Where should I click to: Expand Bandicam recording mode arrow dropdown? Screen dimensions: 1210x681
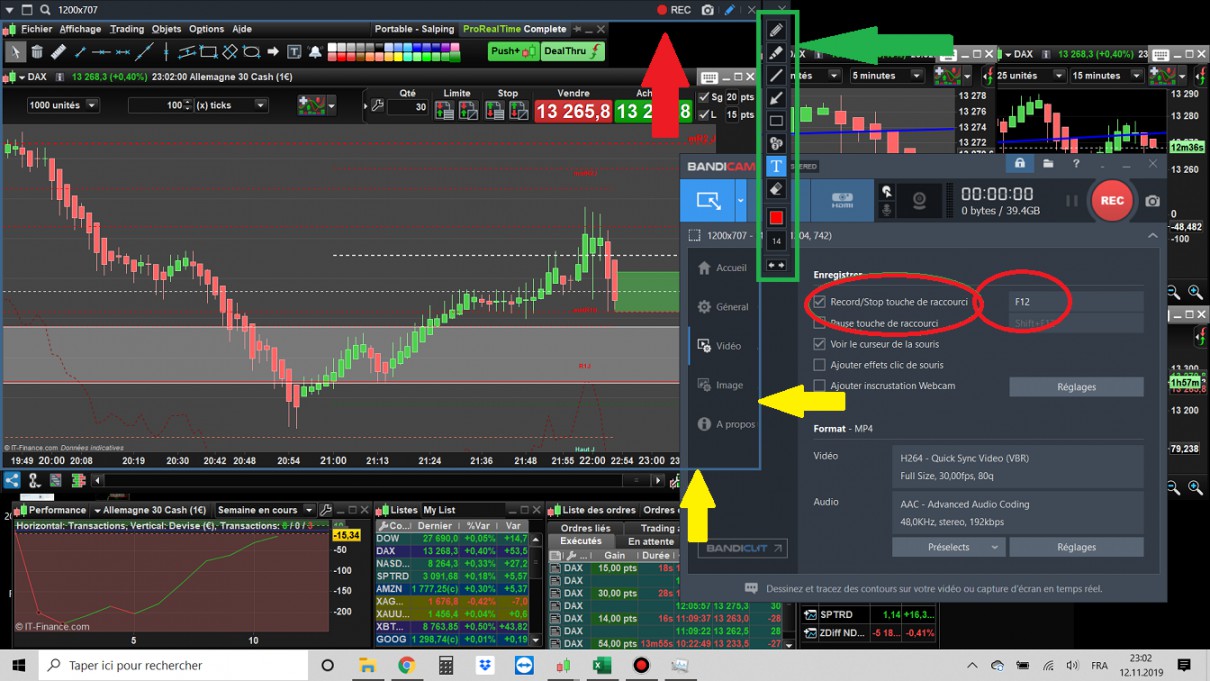point(741,201)
